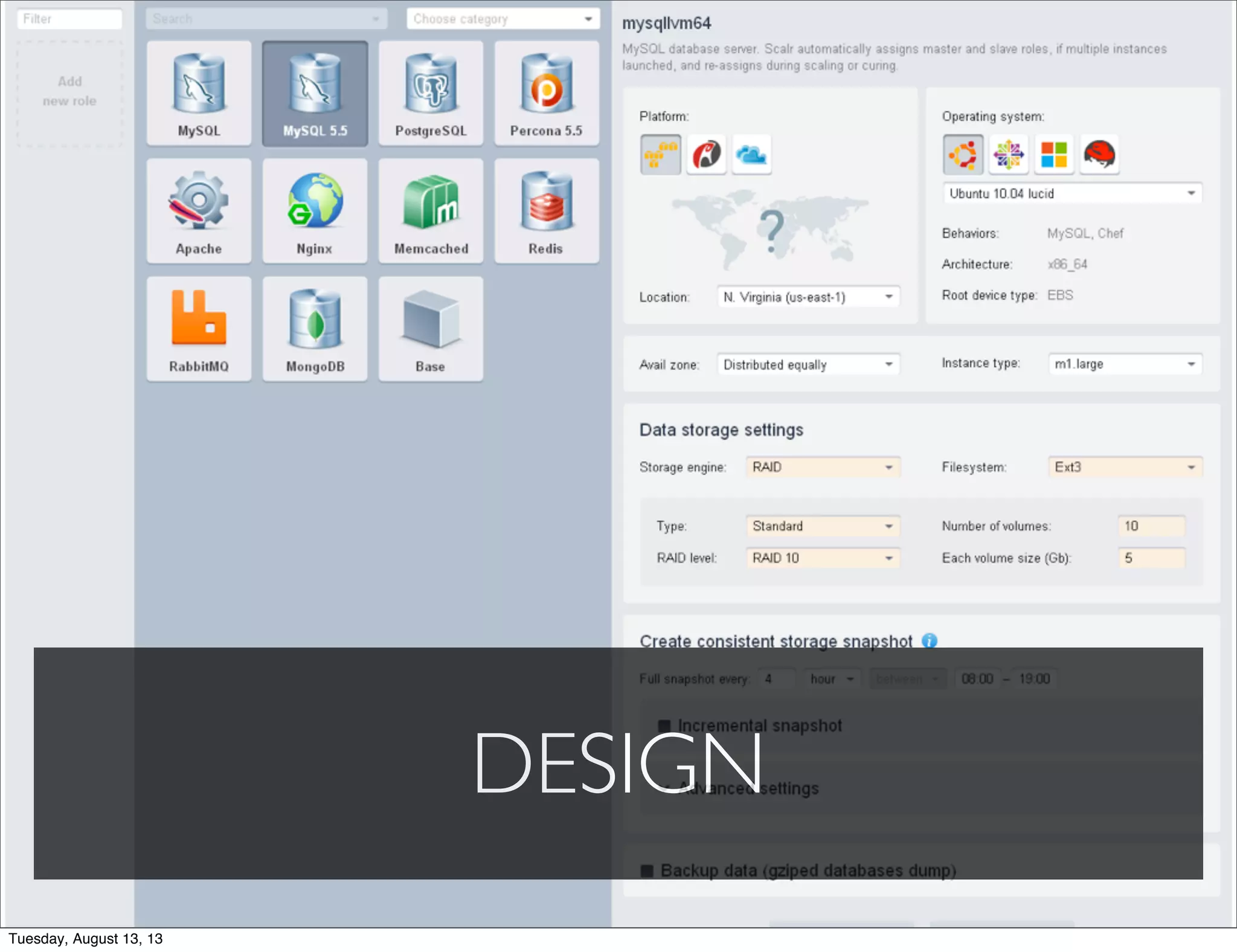1237x952 pixels.
Task: Open the Instance type m1.large dropdown
Action: [1125, 364]
